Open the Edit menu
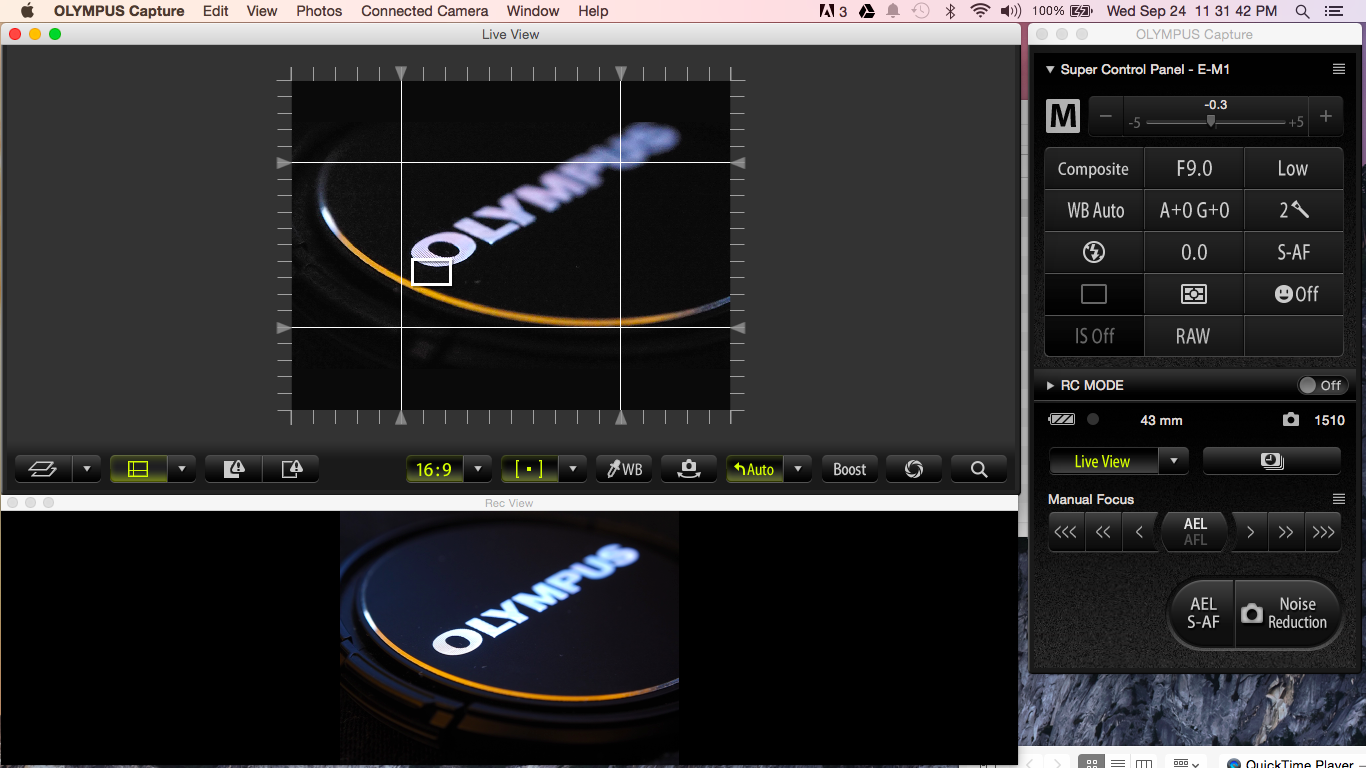1366x768 pixels. click(x=215, y=11)
